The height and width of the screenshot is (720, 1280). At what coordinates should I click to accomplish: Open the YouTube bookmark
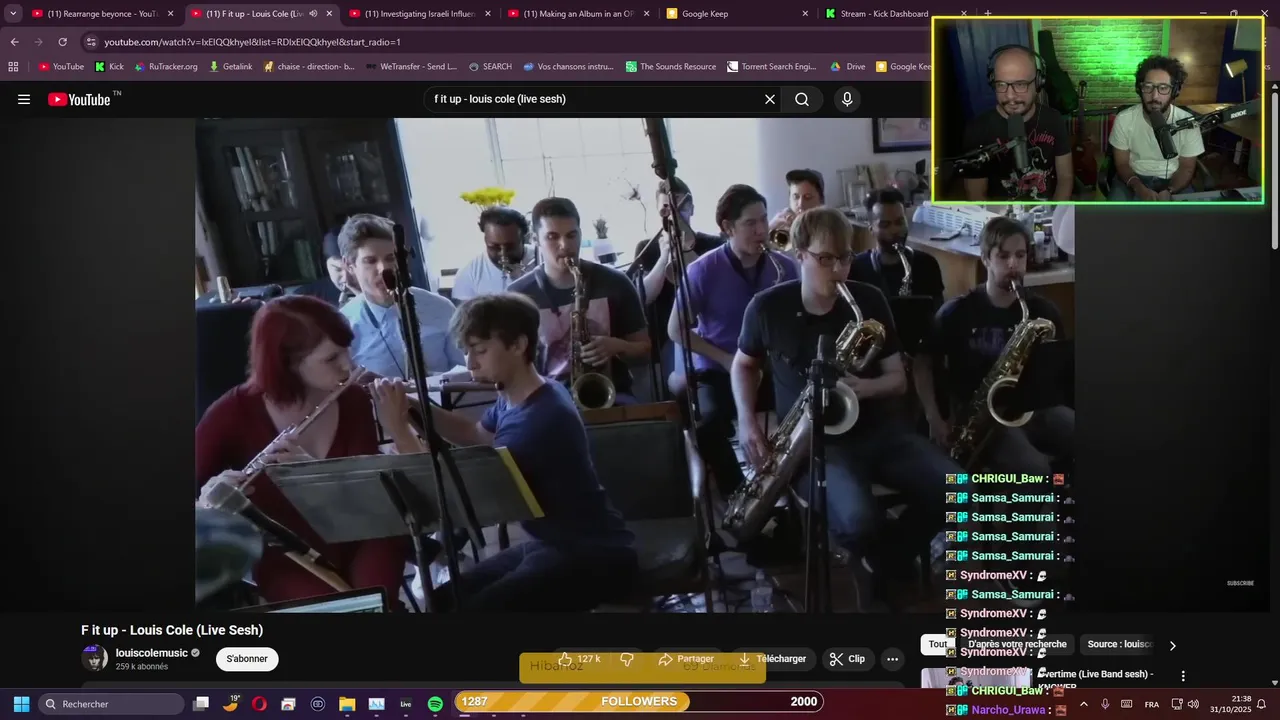click(x=61, y=67)
